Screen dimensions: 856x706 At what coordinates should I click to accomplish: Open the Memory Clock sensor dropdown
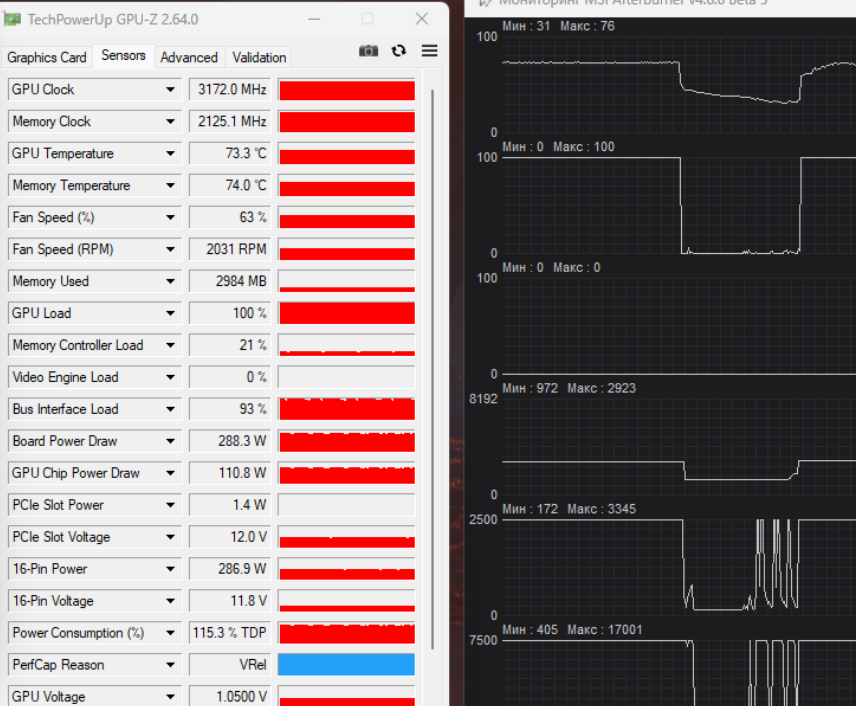pyautogui.click(x=171, y=121)
